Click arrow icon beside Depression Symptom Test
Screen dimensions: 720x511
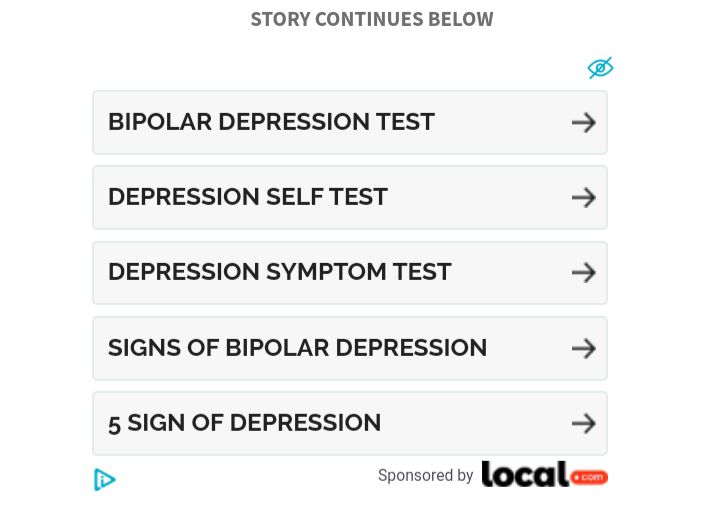coord(584,273)
